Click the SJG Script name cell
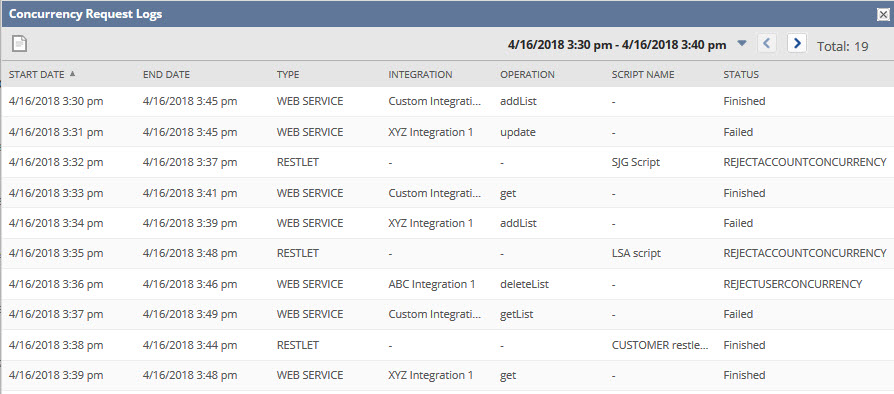The width and height of the screenshot is (894, 394). point(636,163)
